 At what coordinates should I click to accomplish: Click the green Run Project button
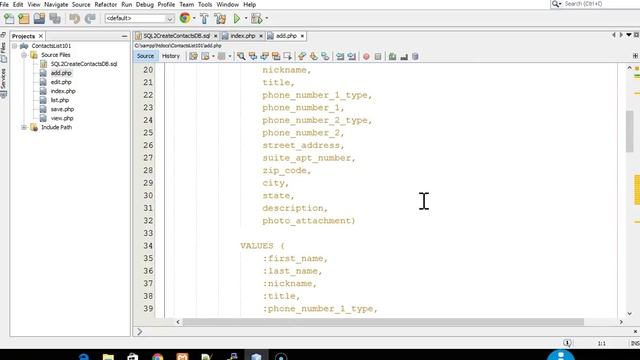(237, 18)
